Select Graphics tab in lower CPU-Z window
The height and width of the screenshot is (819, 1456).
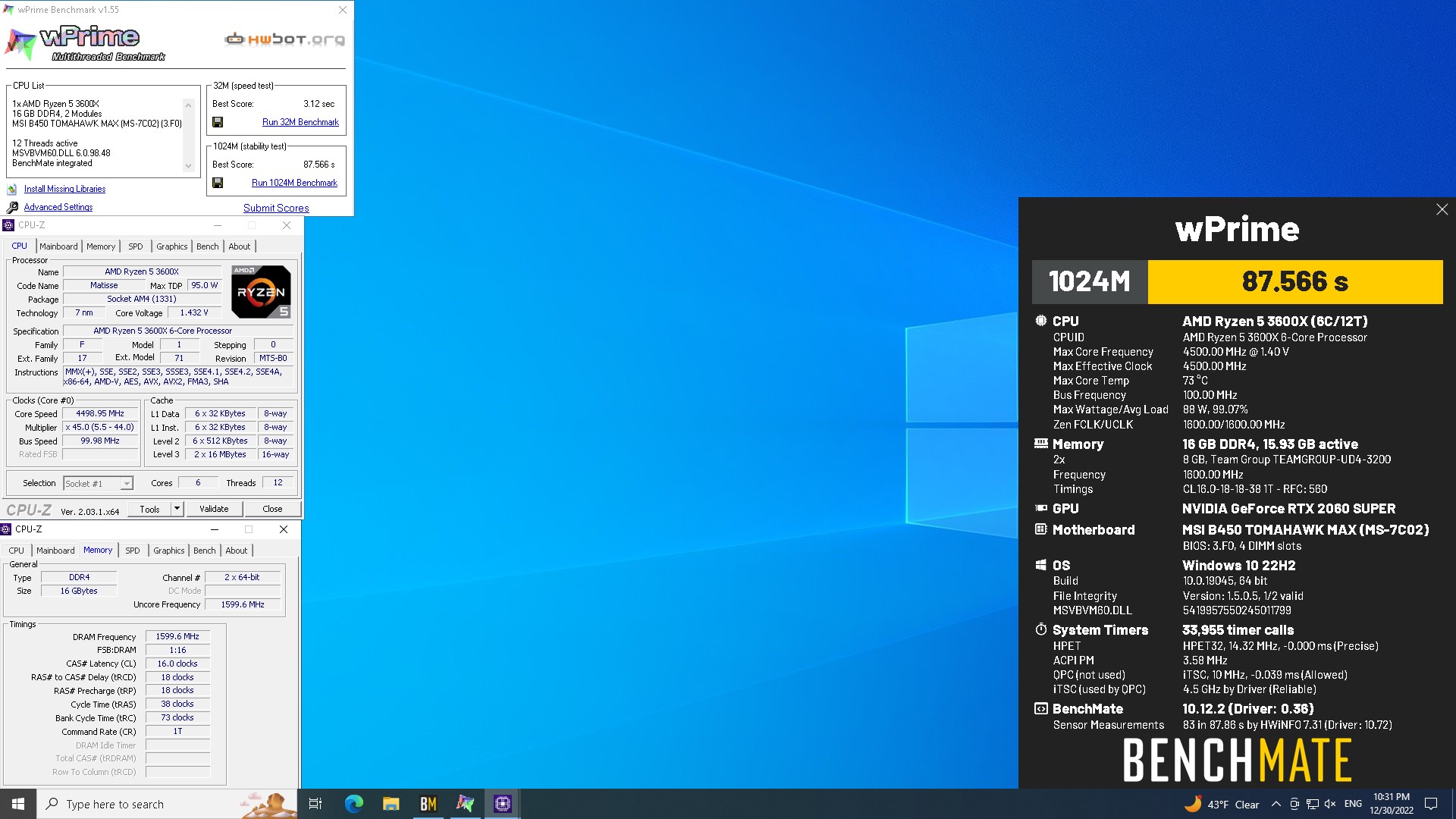(x=169, y=551)
